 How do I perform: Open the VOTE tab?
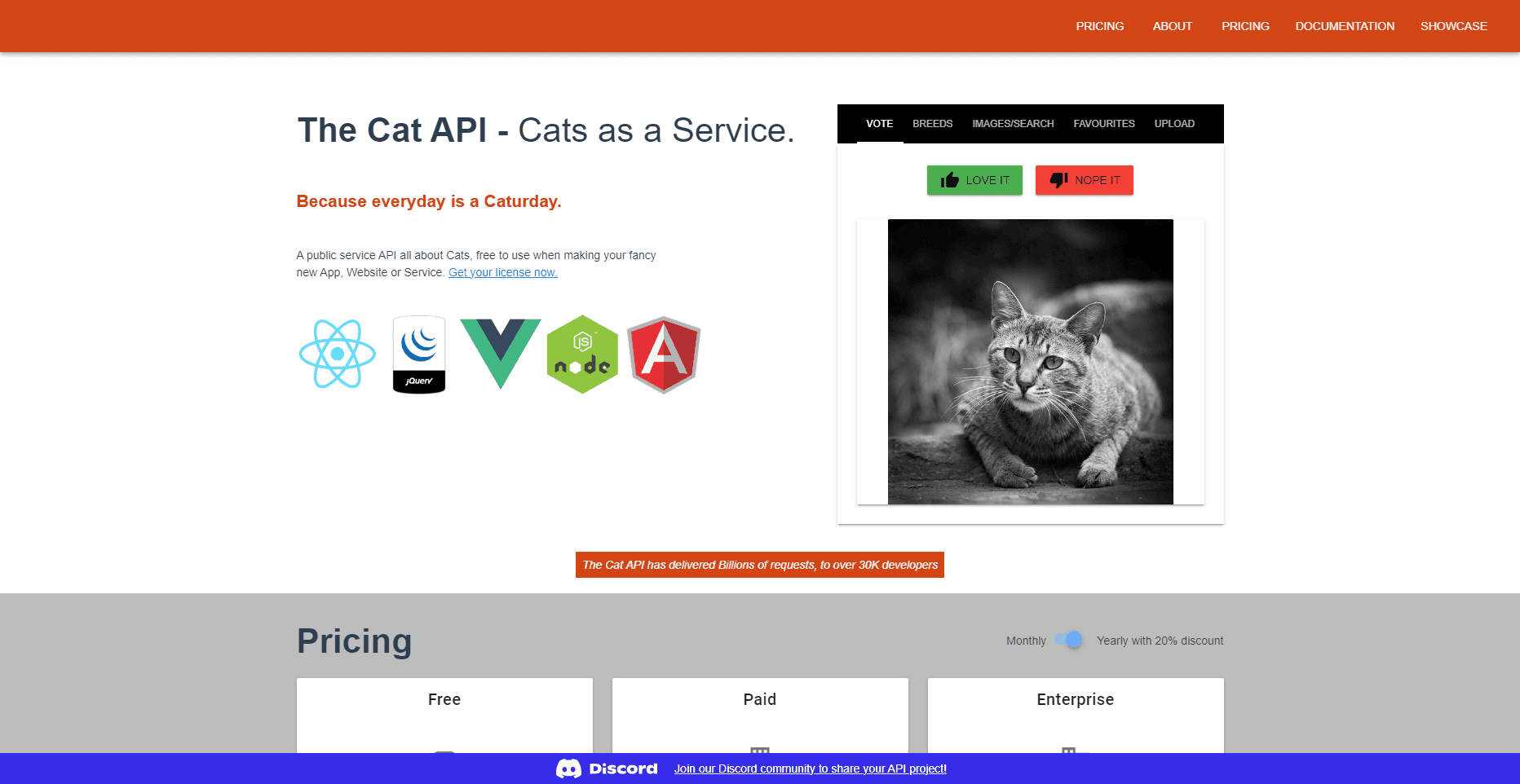pos(880,124)
